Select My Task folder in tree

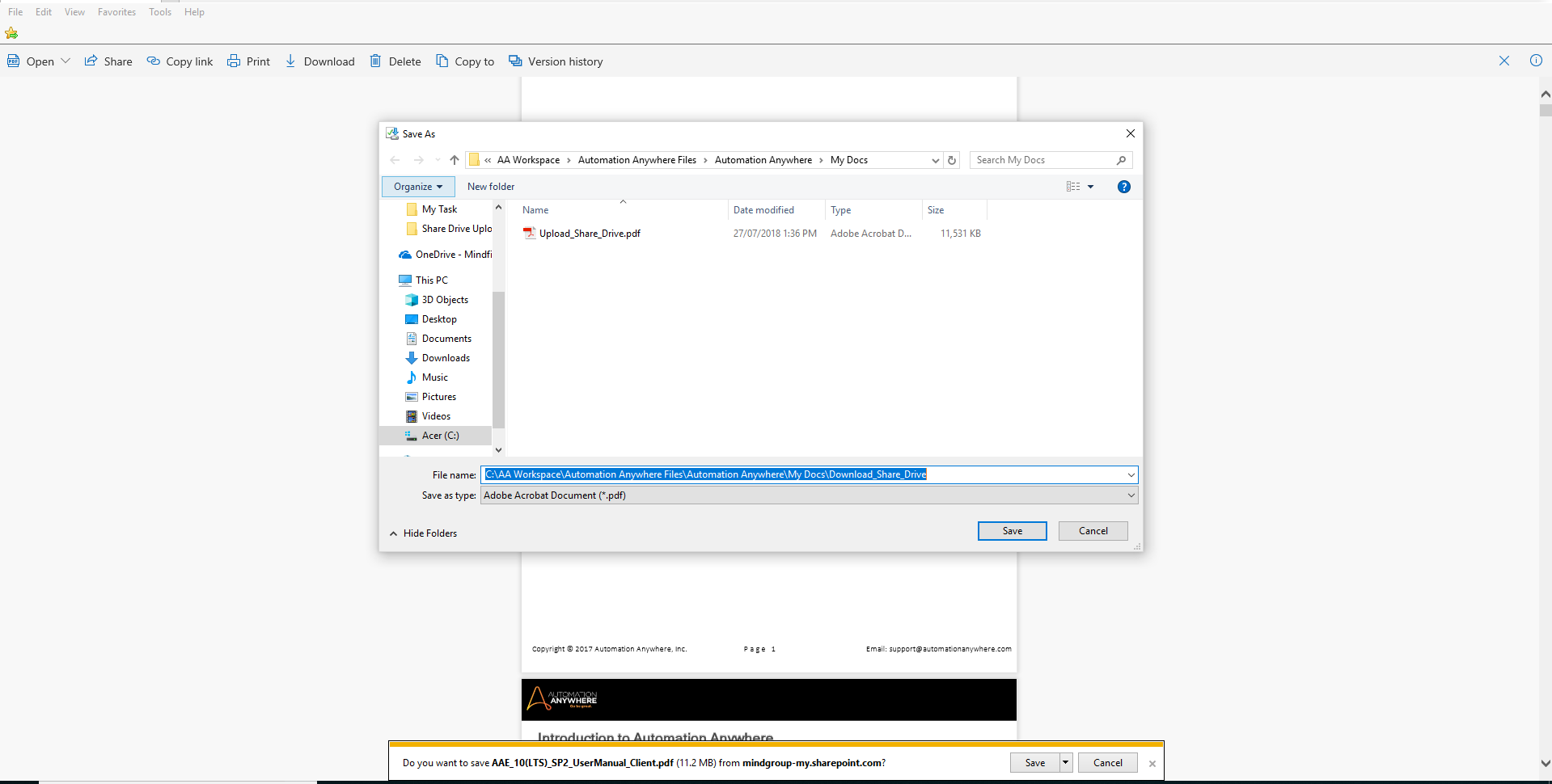tap(439, 209)
